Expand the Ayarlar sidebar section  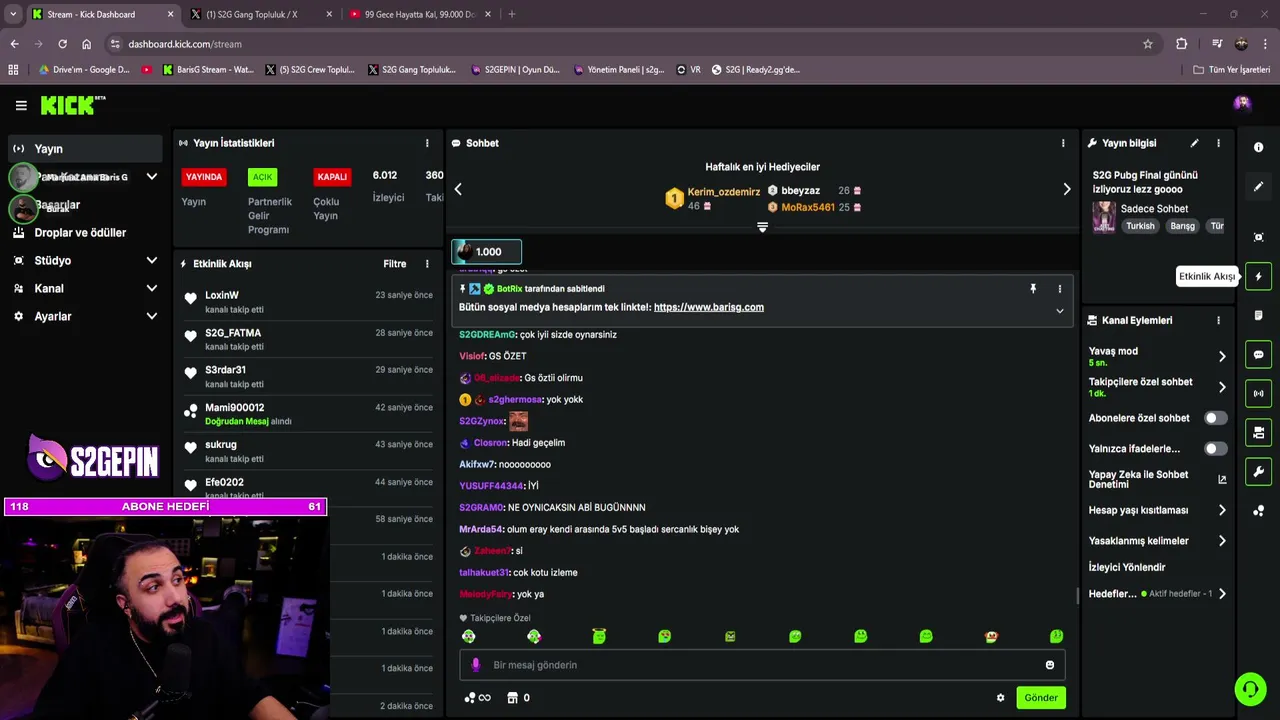(86, 316)
